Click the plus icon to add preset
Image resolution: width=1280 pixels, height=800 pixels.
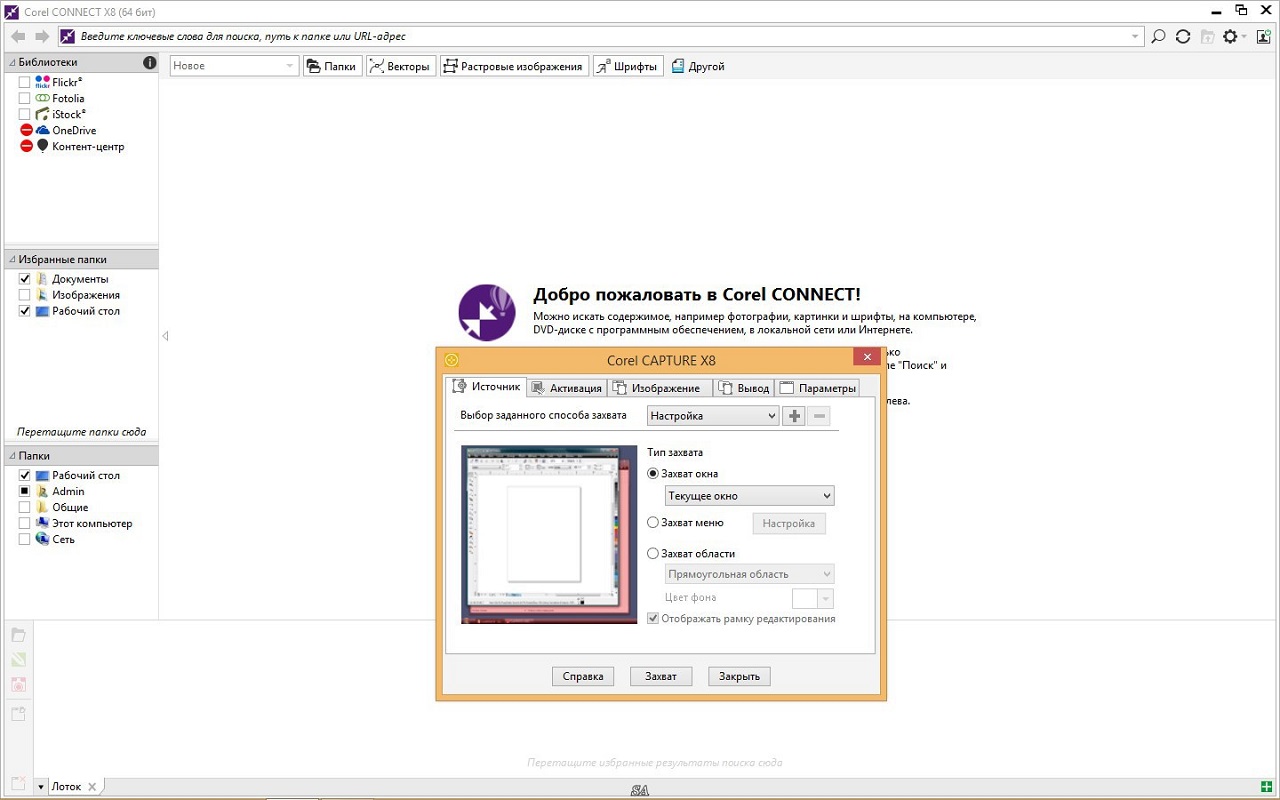[x=794, y=416]
